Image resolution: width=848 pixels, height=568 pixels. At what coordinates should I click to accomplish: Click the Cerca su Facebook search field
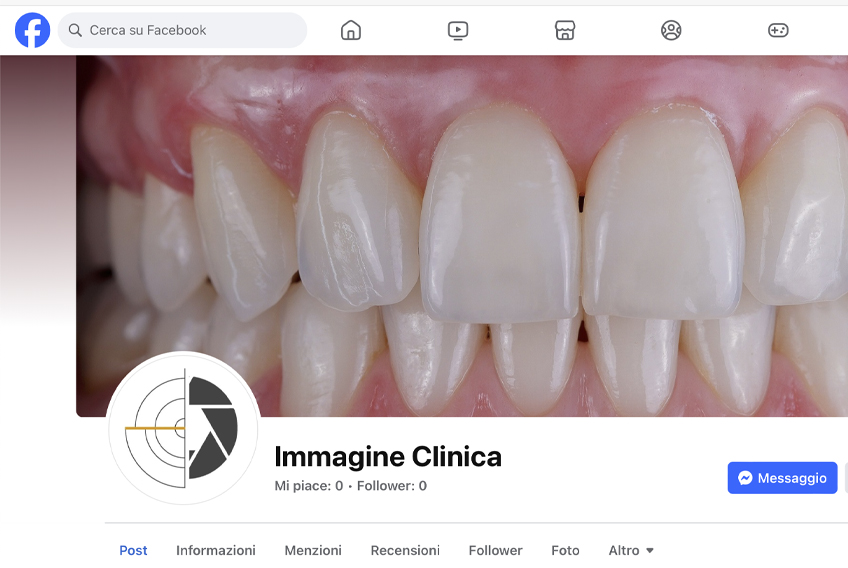[x=182, y=30]
